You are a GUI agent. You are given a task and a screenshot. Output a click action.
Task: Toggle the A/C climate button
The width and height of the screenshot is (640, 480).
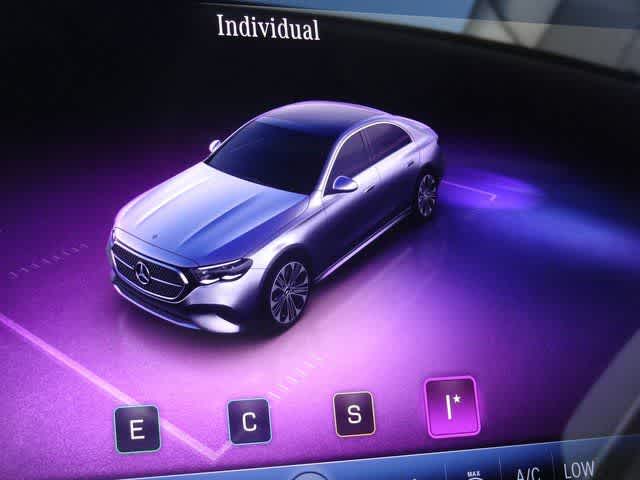(x=527, y=473)
